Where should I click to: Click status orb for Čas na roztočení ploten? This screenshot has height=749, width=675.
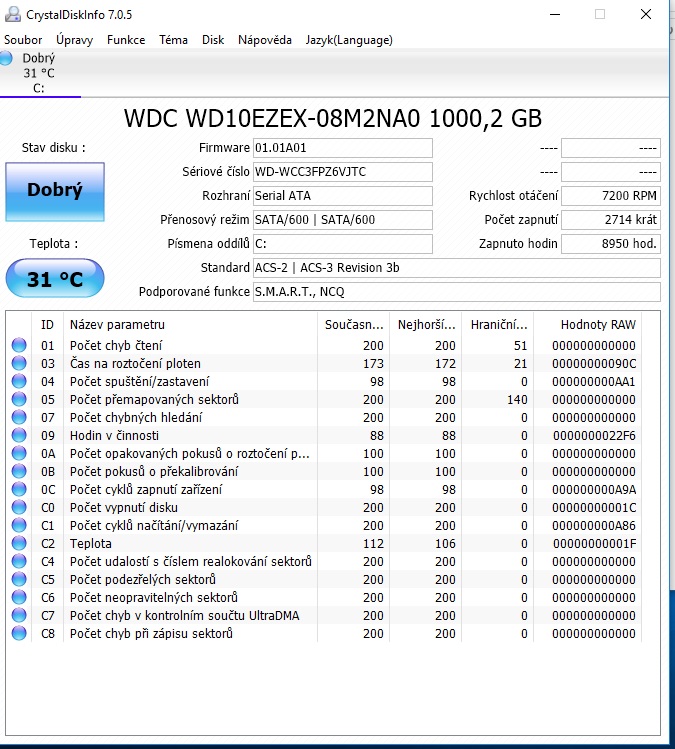(19, 363)
